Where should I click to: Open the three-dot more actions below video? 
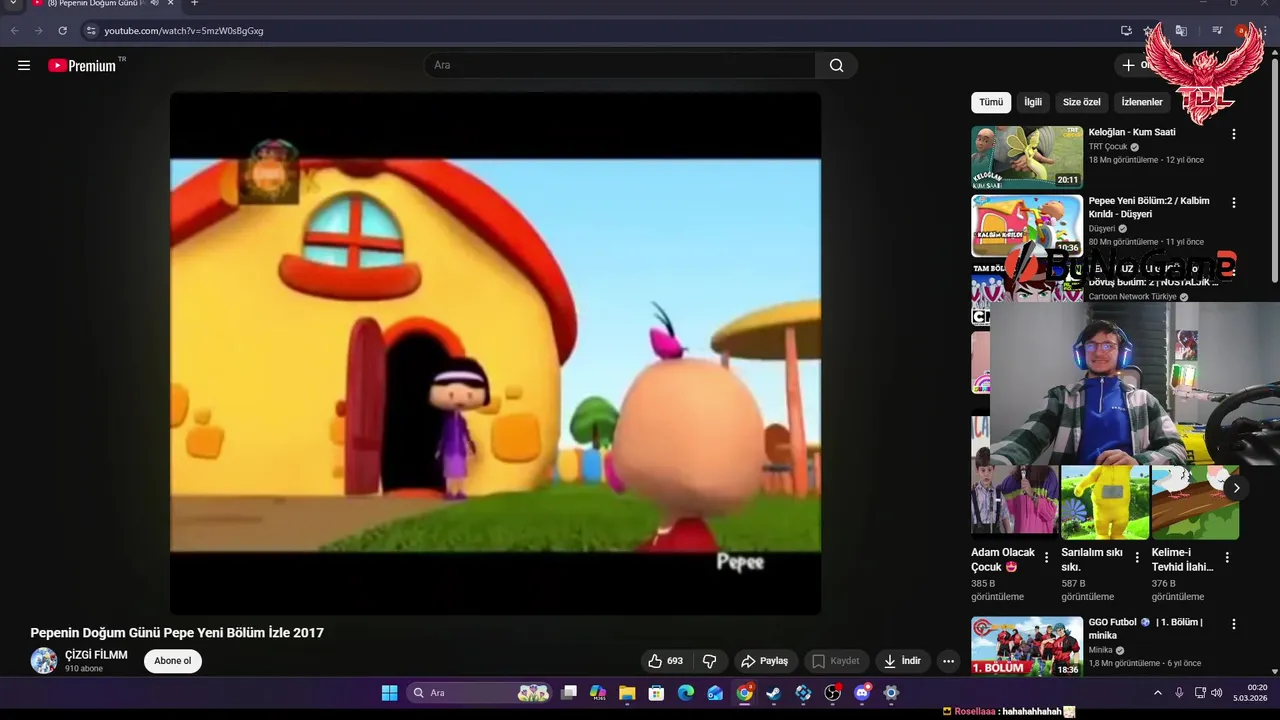pyautogui.click(x=948, y=661)
